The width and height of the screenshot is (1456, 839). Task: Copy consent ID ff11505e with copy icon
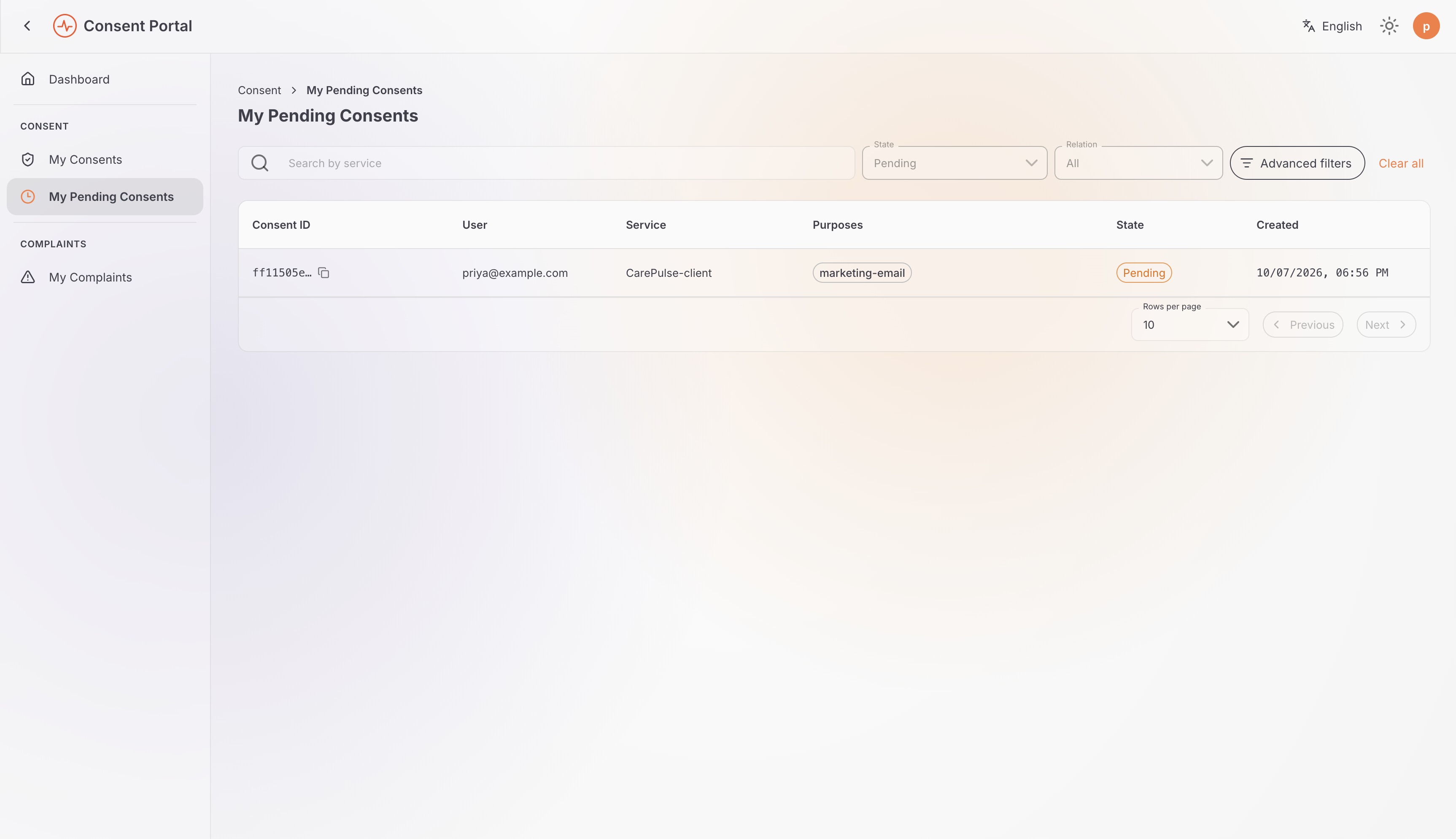[324, 273]
